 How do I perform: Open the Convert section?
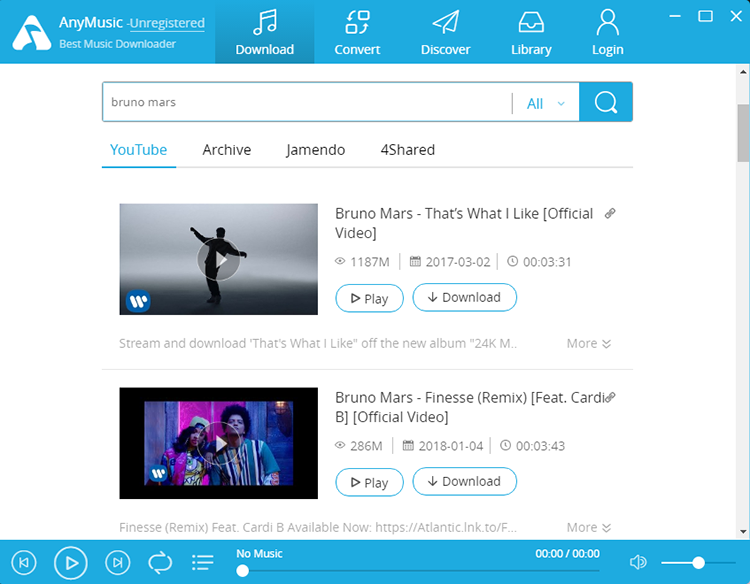(357, 33)
